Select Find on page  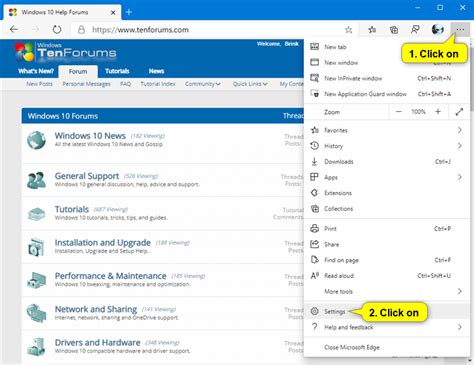(387, 260)
